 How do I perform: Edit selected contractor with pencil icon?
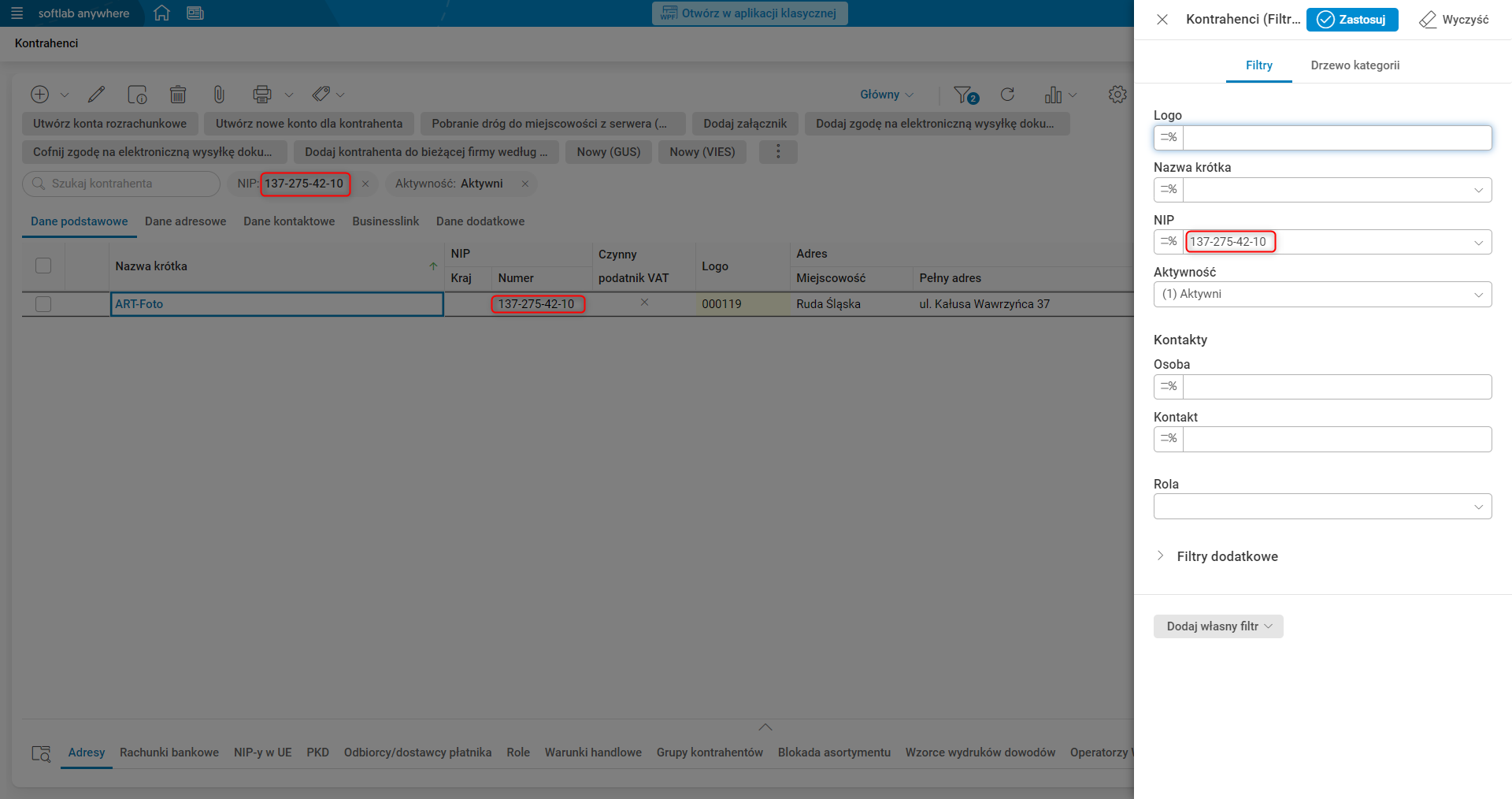(x=96, y=95)
